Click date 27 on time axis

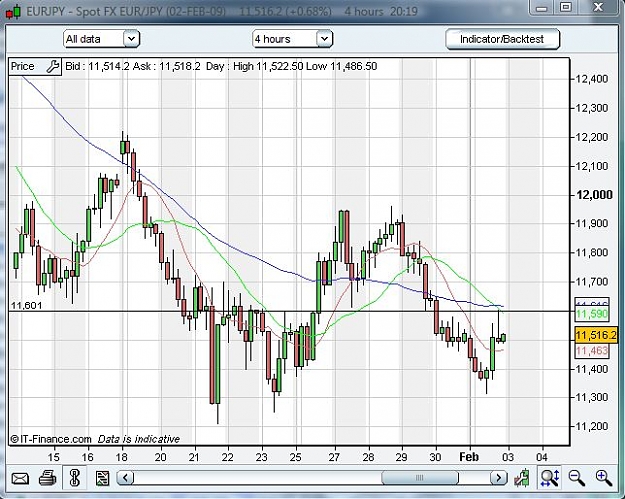pyautogui.click(x=334, y=457)
